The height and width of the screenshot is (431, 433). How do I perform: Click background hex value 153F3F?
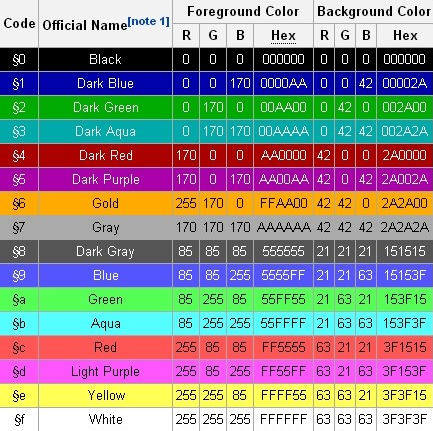(x=405, y=323)
